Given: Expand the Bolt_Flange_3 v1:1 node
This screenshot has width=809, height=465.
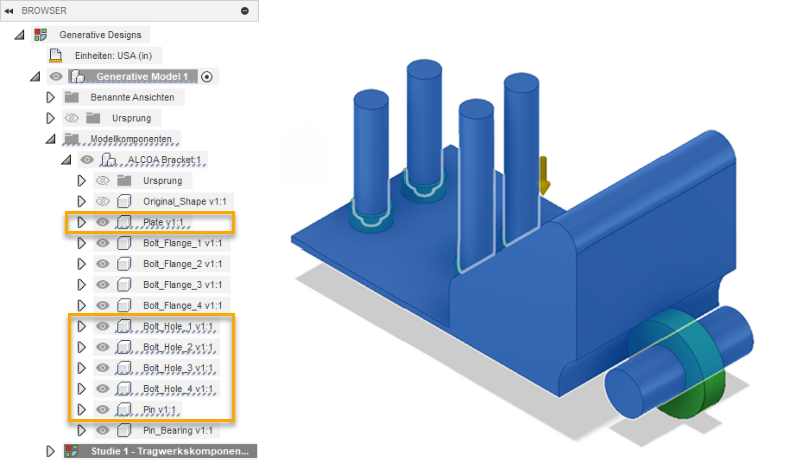Looking at the screenshot, I should 82,284.
